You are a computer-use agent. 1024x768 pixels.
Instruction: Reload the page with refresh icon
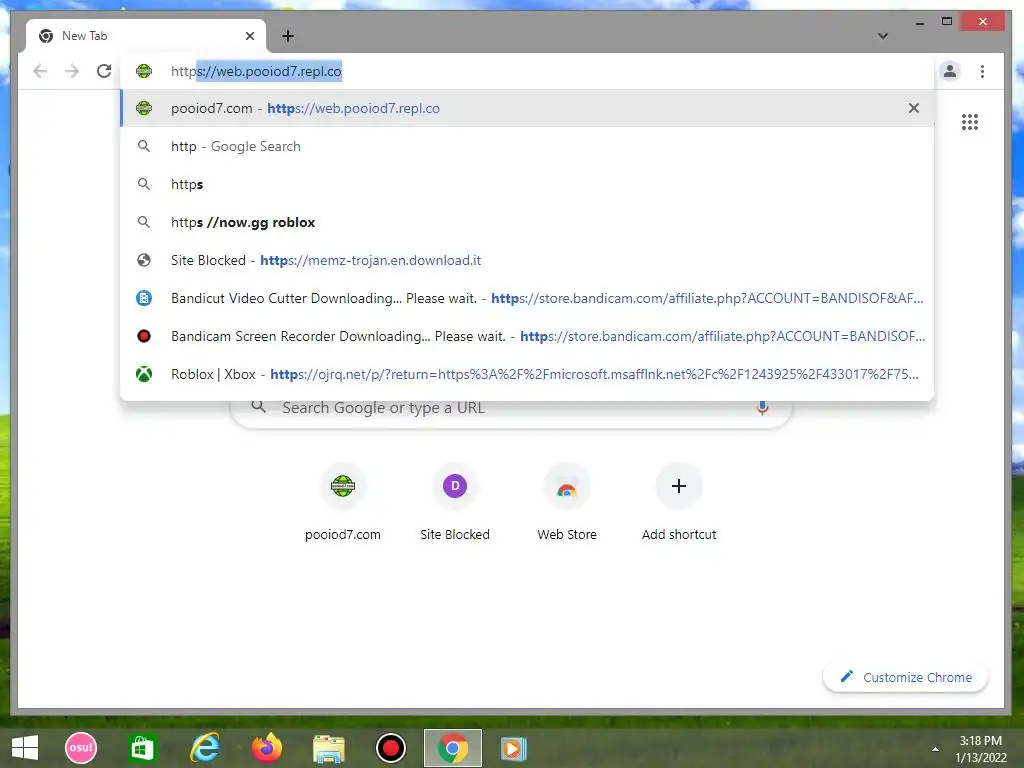pos(104,71)
